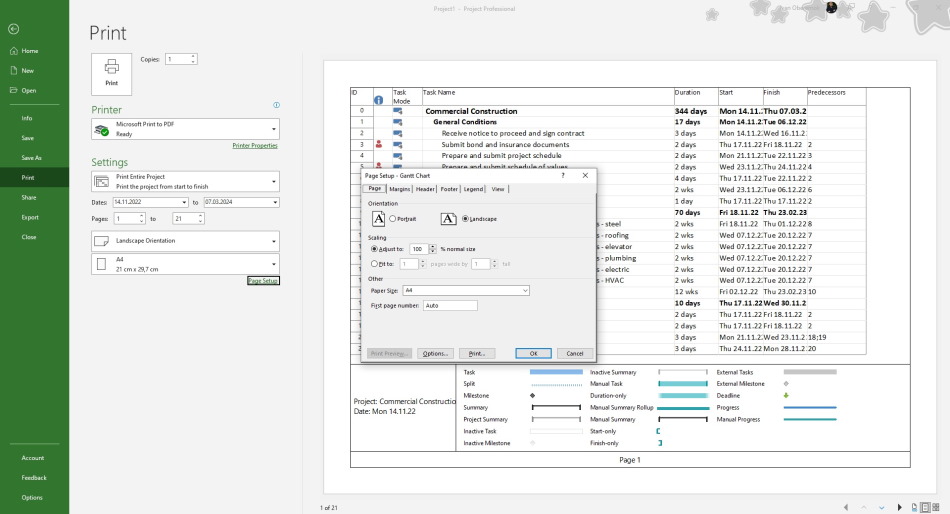Click the Pages from field stepper
Screen dimensions: 950x514
(142, 218)
